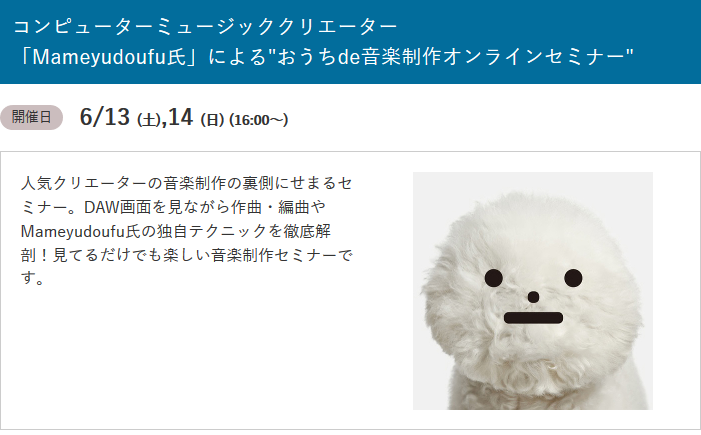Click the final す。 line of the description
The height and width of the screenshot is (435, 701).
pos(32,279)
